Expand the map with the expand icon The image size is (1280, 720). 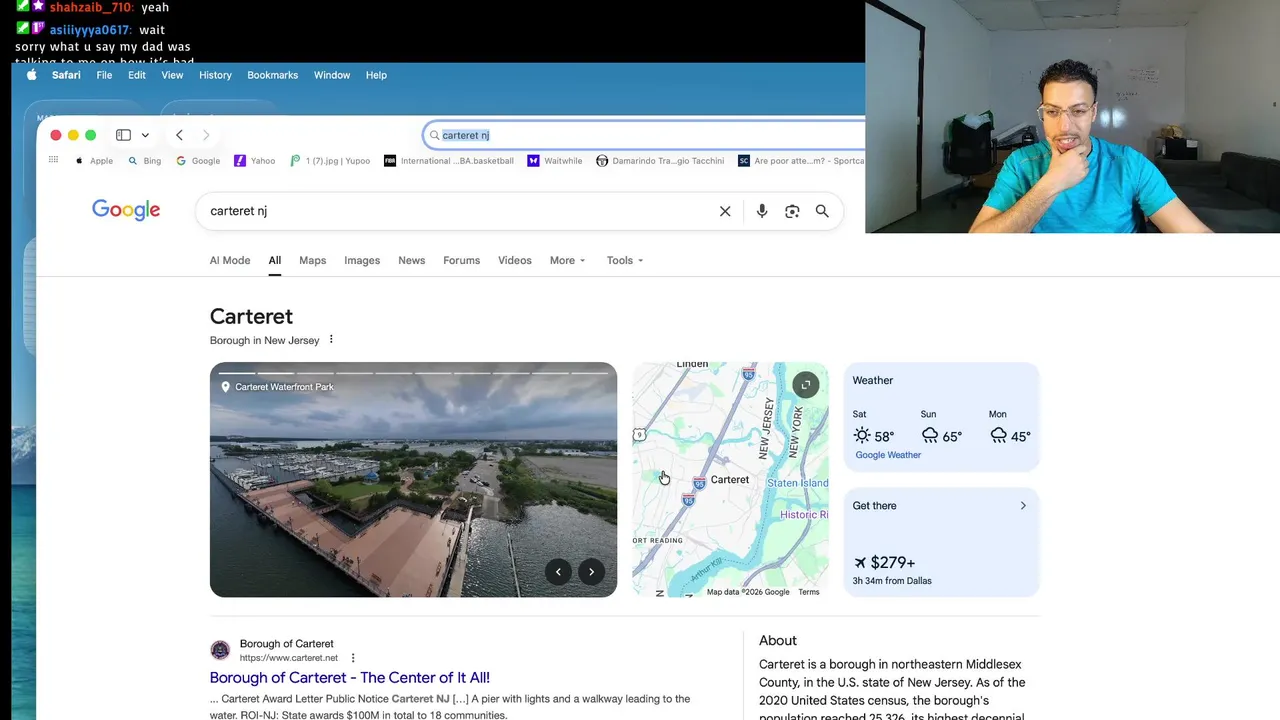806,385
